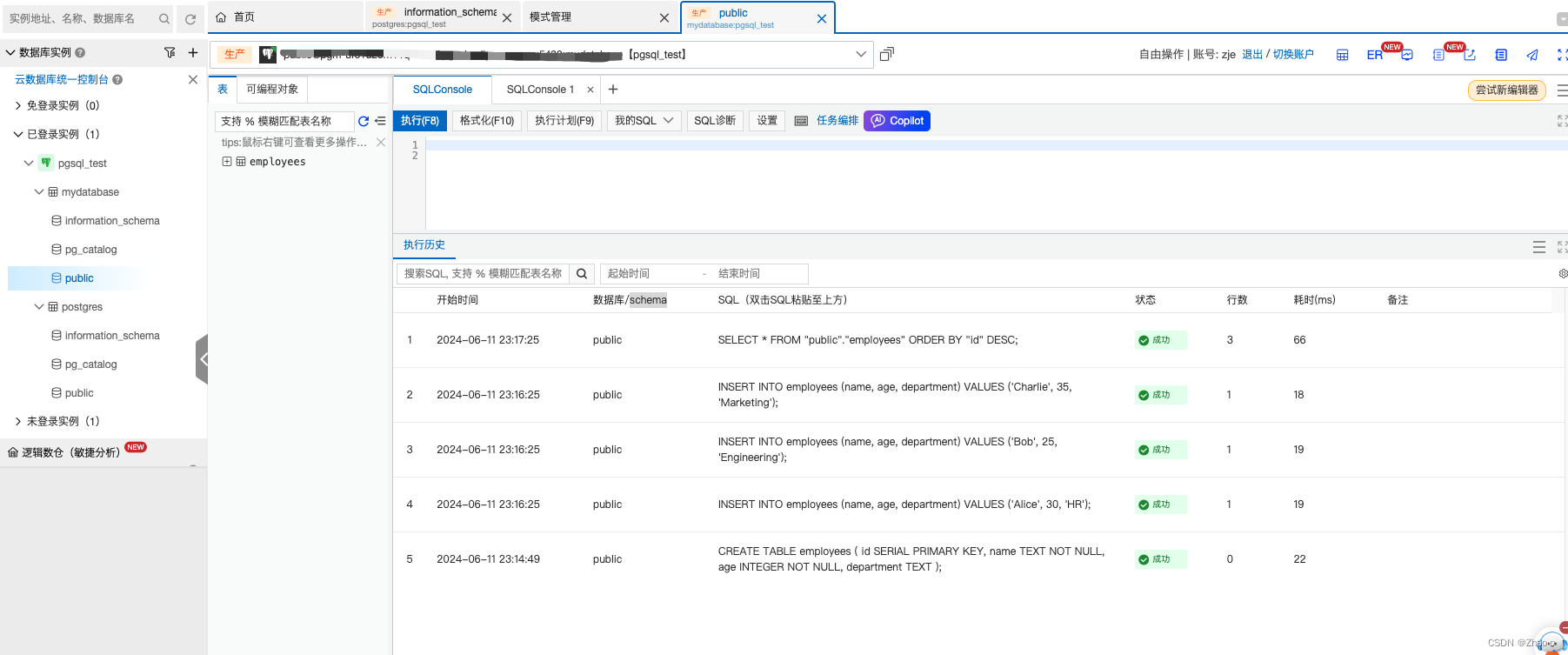The width and height of the screenshot is (1568, 655).
Task: Click the help icon beside 云数据库统一控制台
Action: [x=117, y=79]
